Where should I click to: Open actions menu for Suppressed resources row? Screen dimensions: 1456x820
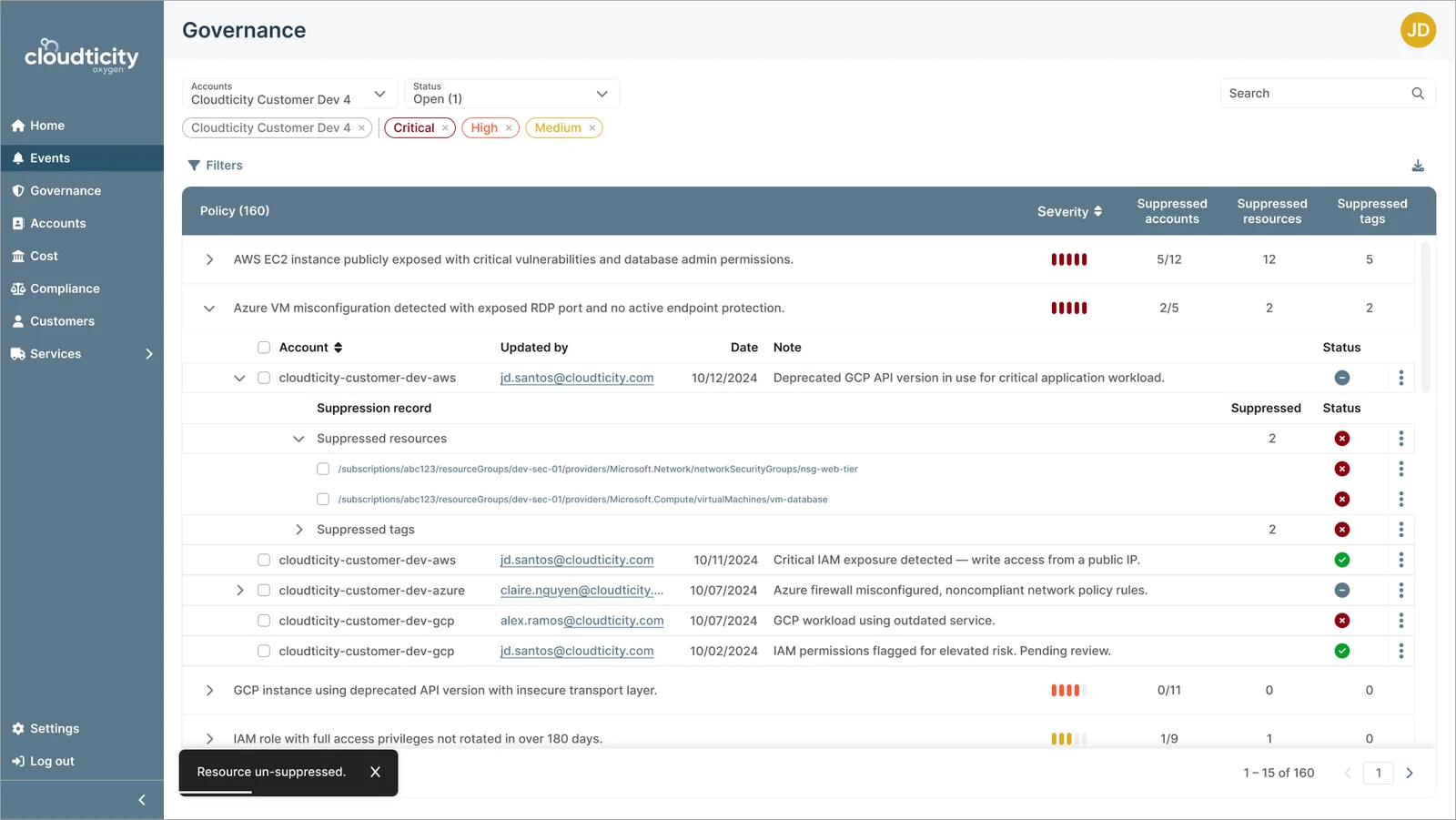point(1401,439)
